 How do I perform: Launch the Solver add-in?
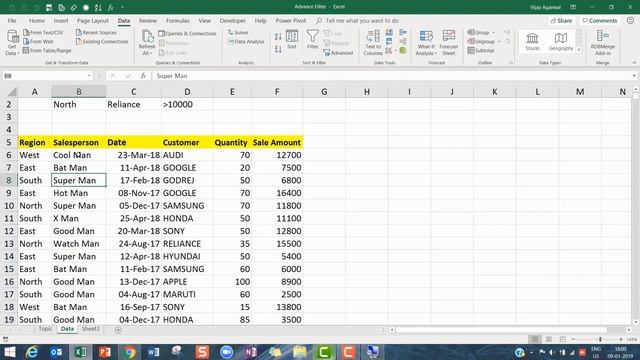point(238,32)
